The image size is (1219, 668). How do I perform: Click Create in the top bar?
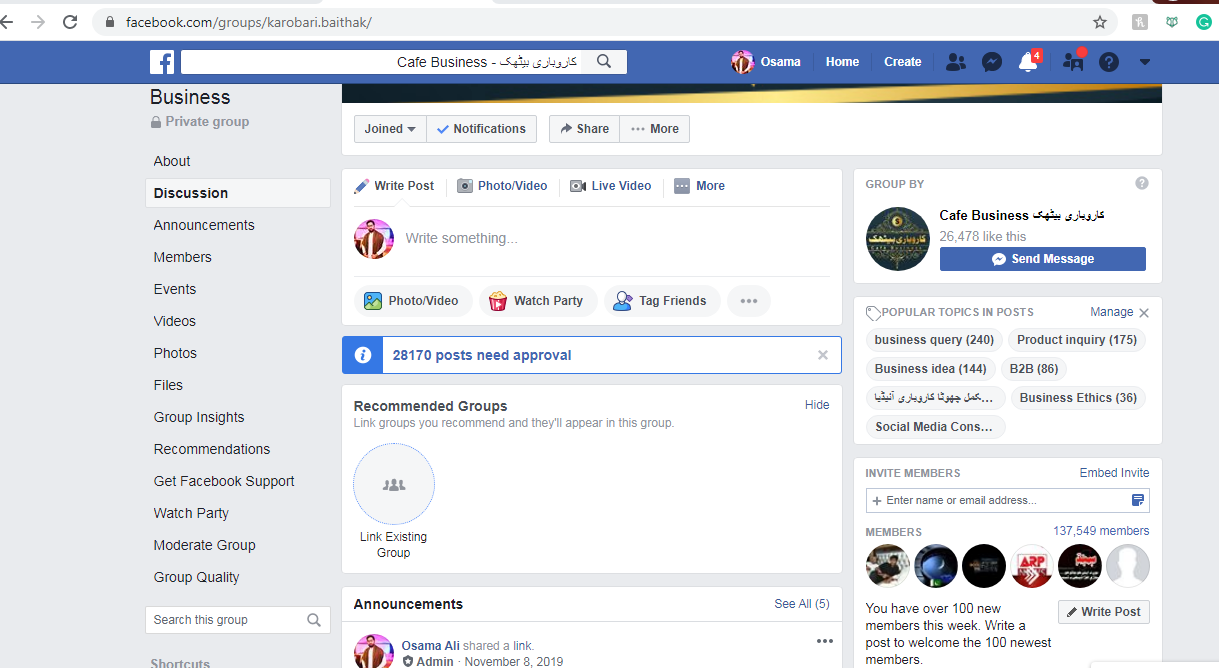(x=902, y=62)
